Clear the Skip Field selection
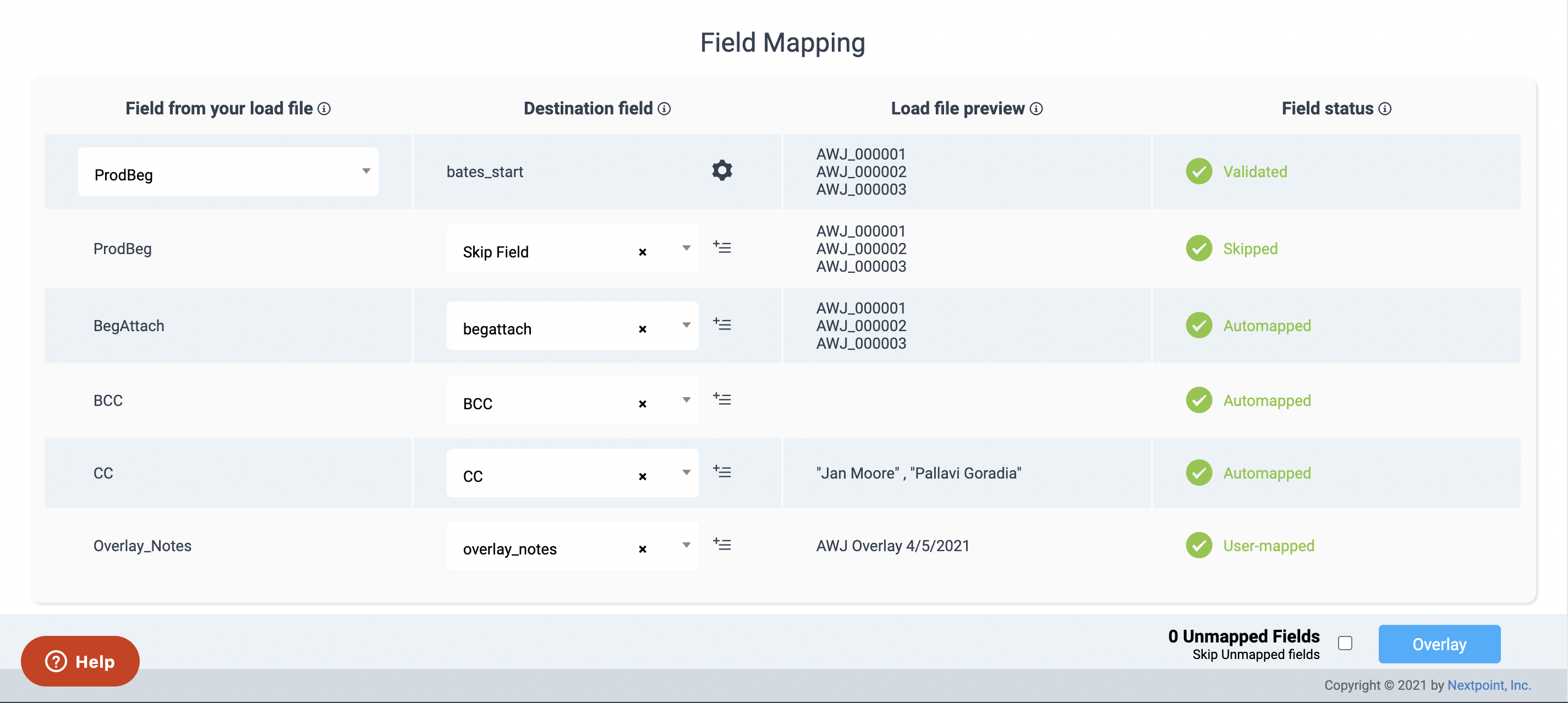 (x=642, y=252)
